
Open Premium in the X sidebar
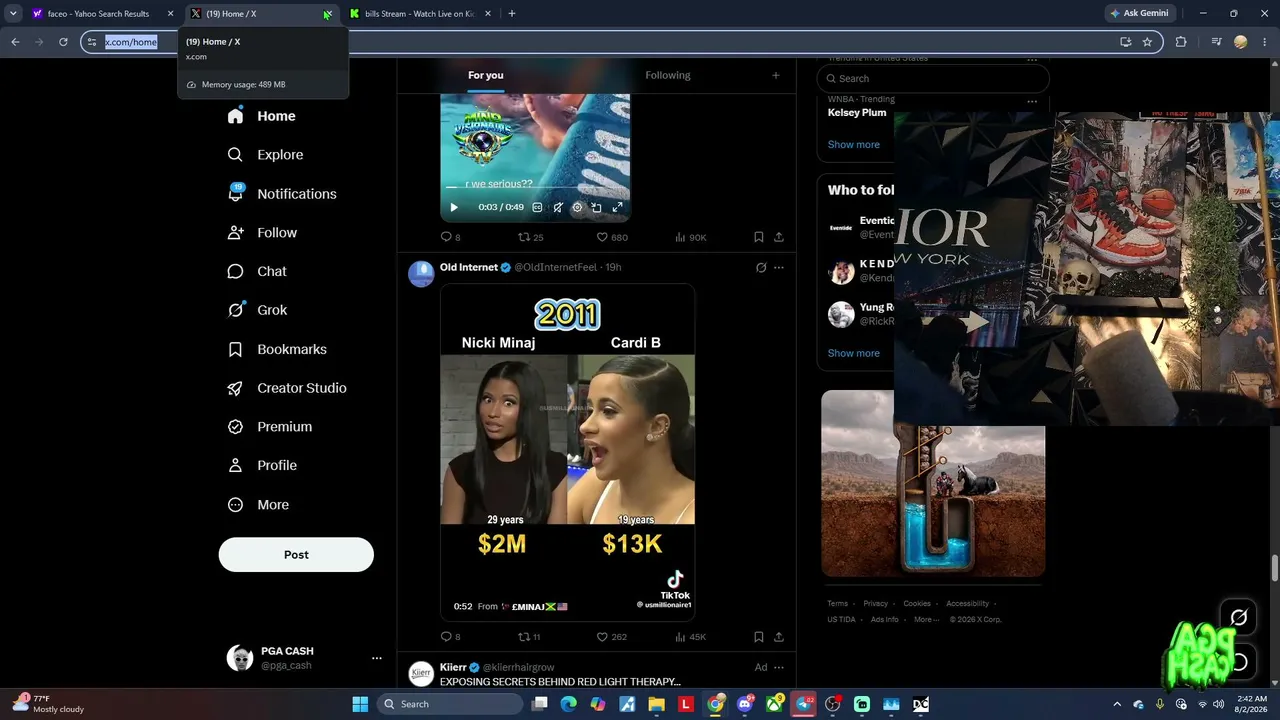tap(270, 427)
